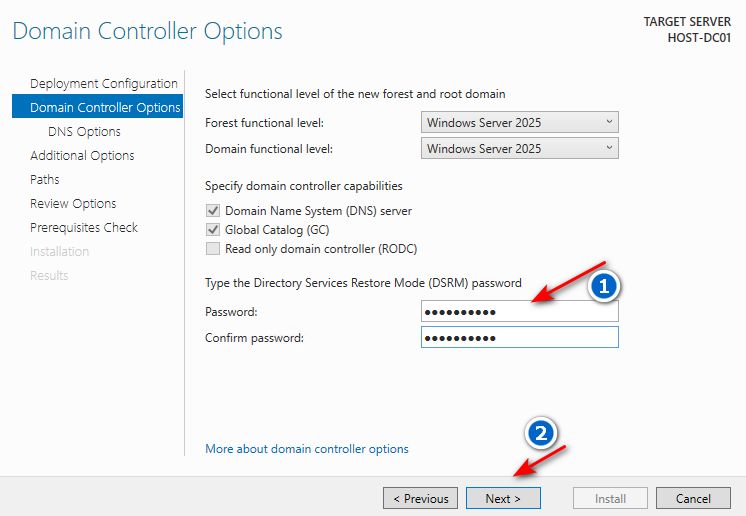
Task: Click the Confirm password input field
Action: click(x=519, y=338)
